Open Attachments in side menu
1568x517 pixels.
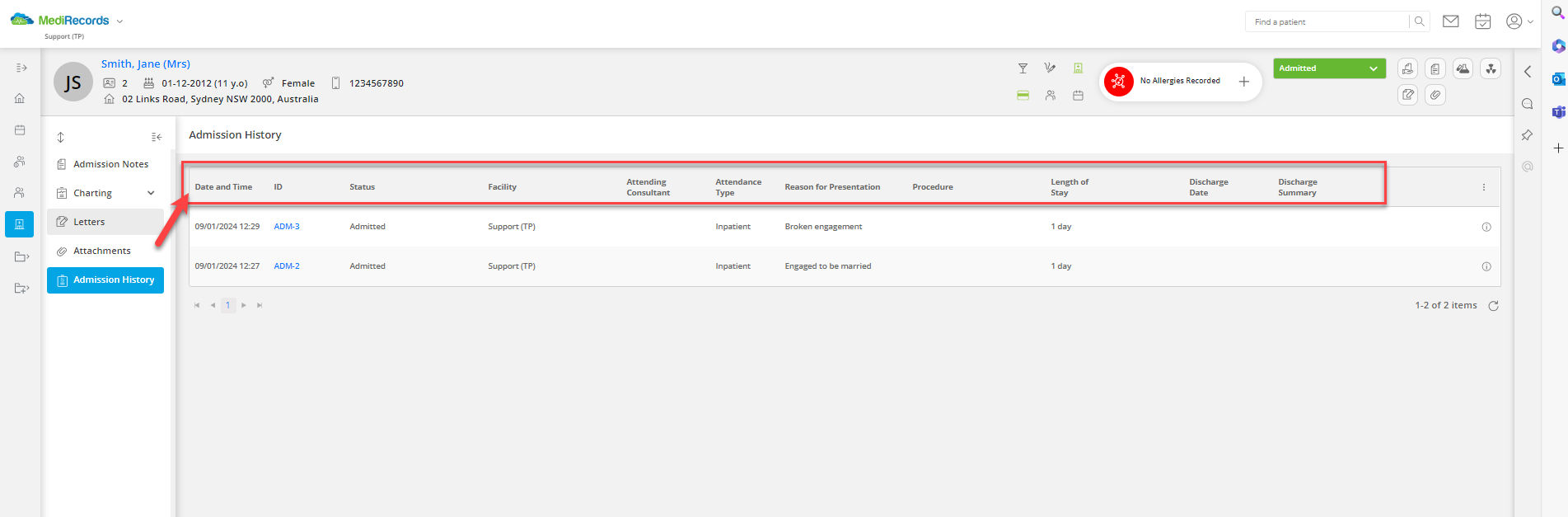(x=105, y=251)
